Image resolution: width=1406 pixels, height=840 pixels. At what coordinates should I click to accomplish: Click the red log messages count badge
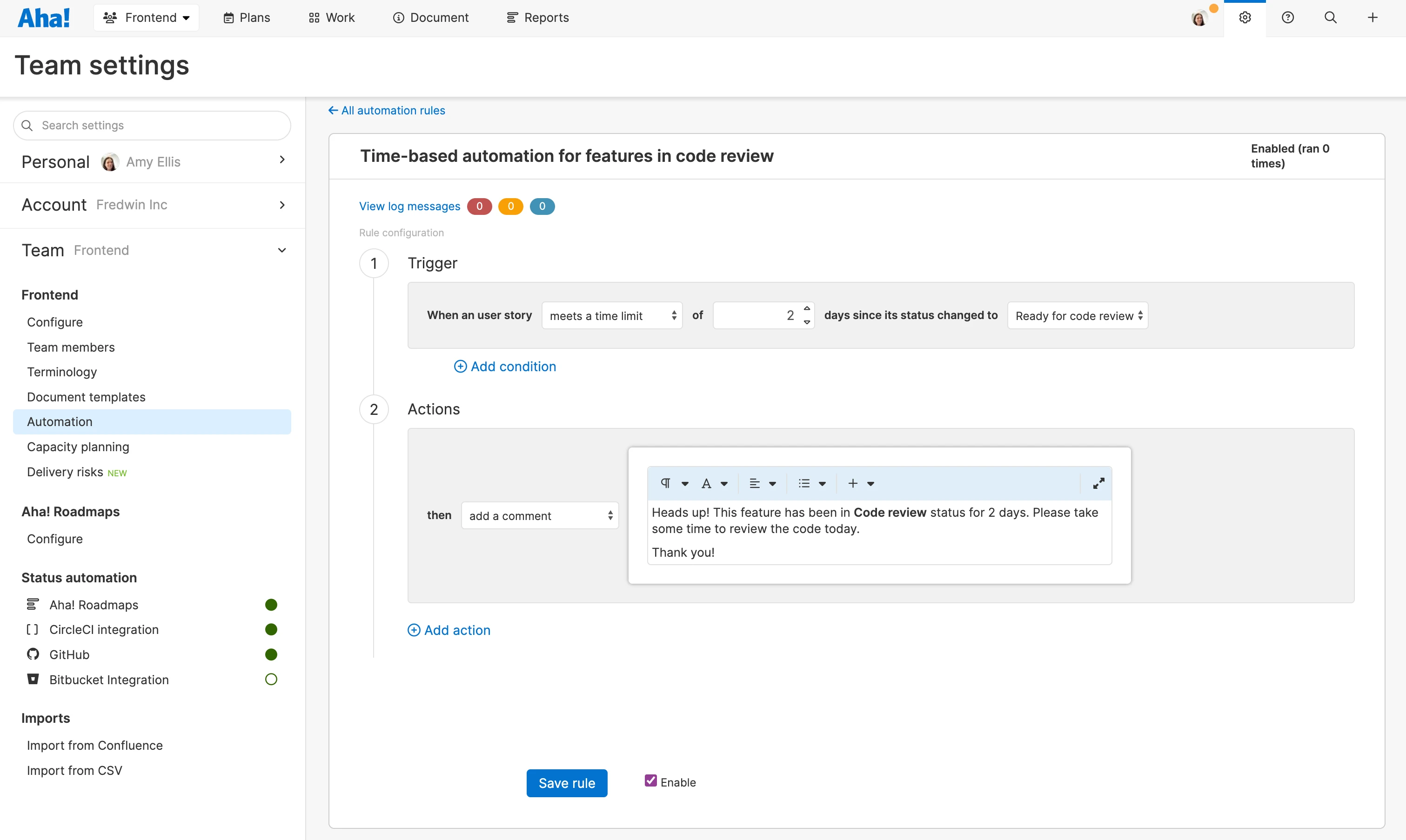click(479, 207)
